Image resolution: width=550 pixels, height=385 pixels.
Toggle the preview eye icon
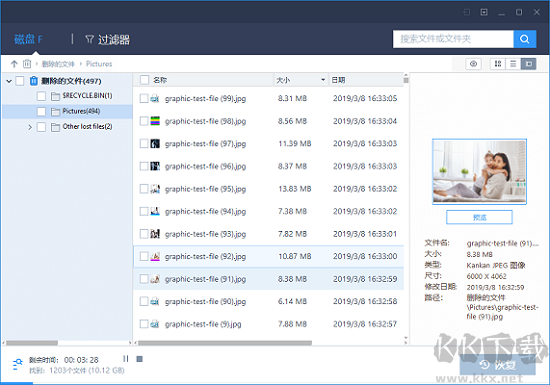(474, 64)
